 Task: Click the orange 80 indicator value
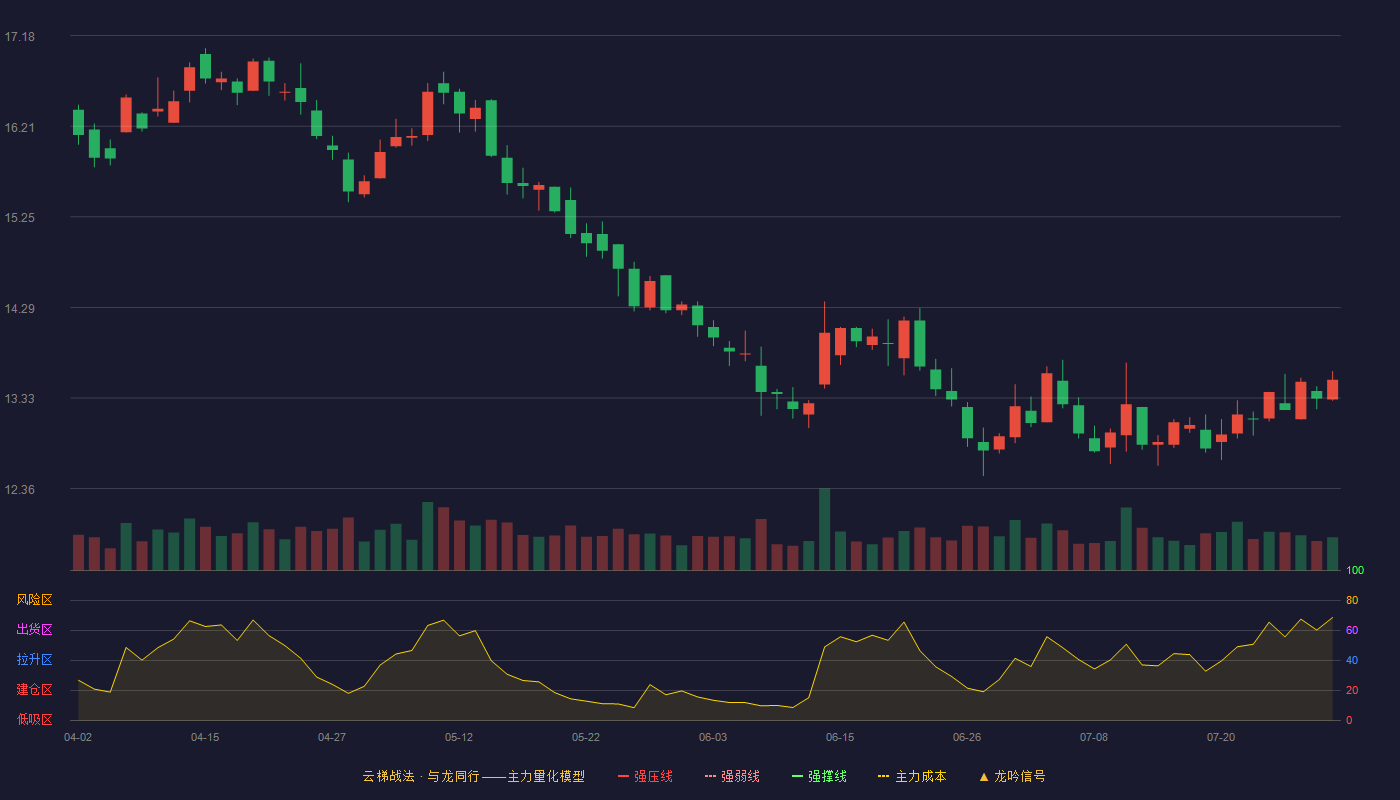click(x=1352, y=600)
